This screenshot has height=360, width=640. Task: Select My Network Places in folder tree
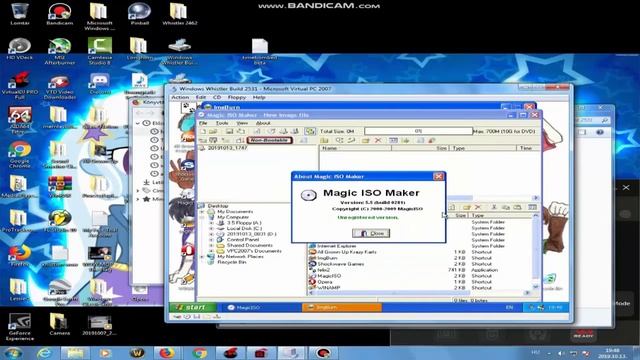coord(240,257)
